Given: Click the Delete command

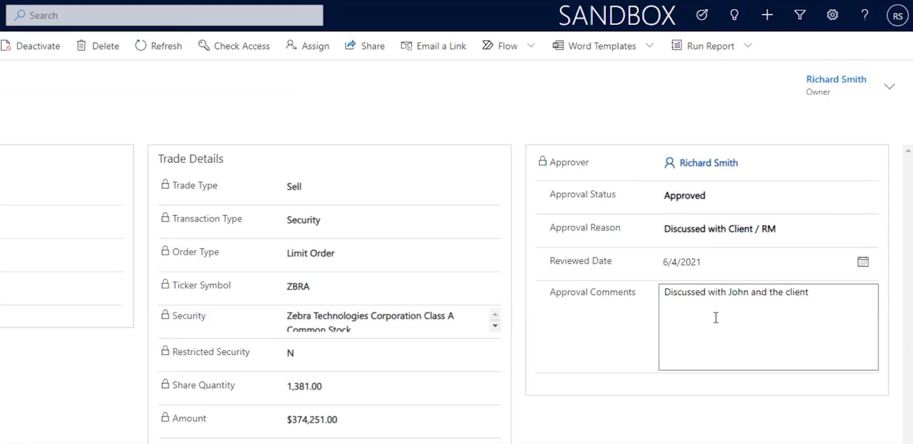Looking at the screenshot, I should (x=98, y=46).
